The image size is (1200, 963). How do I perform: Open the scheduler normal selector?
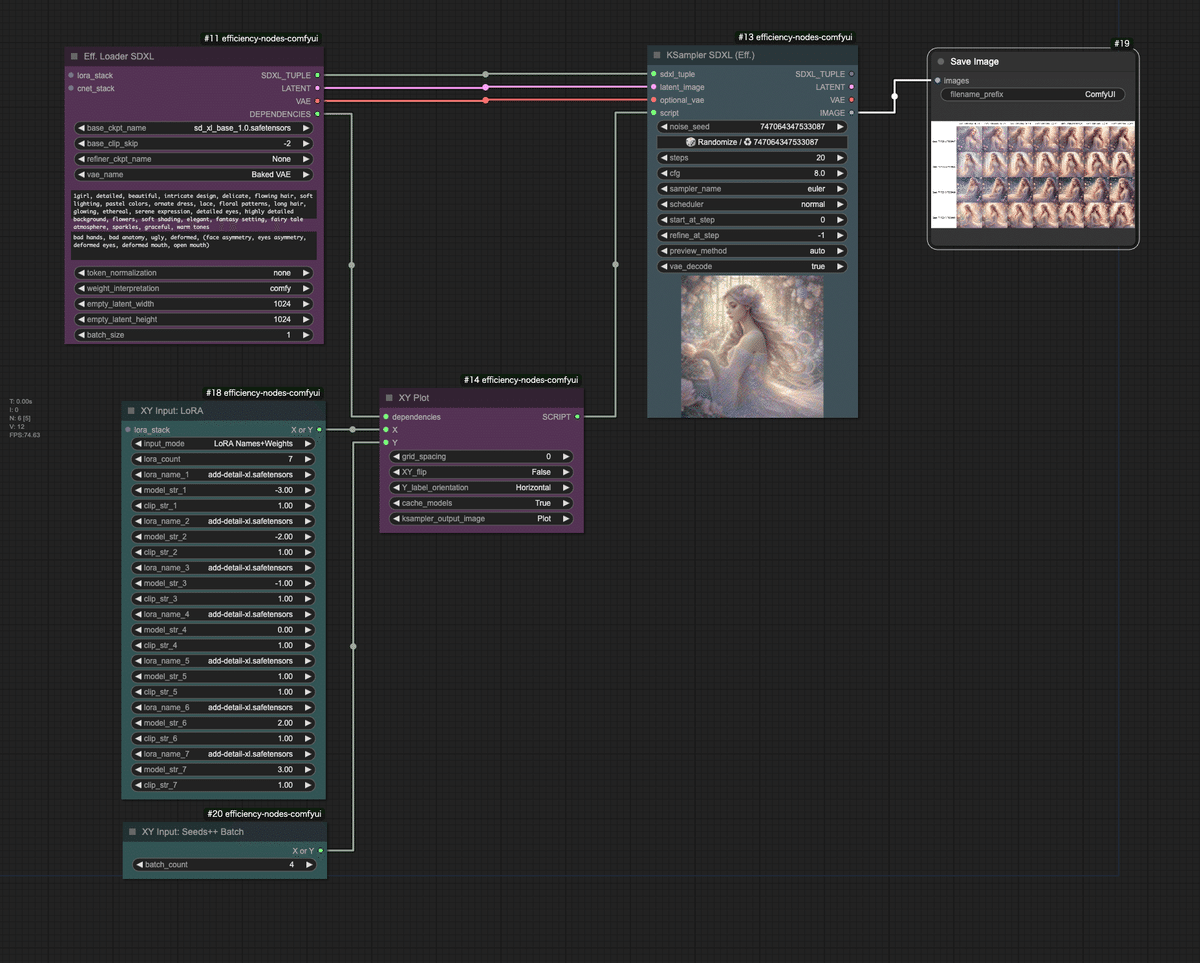pyautogui.click(x=752, y=204)
